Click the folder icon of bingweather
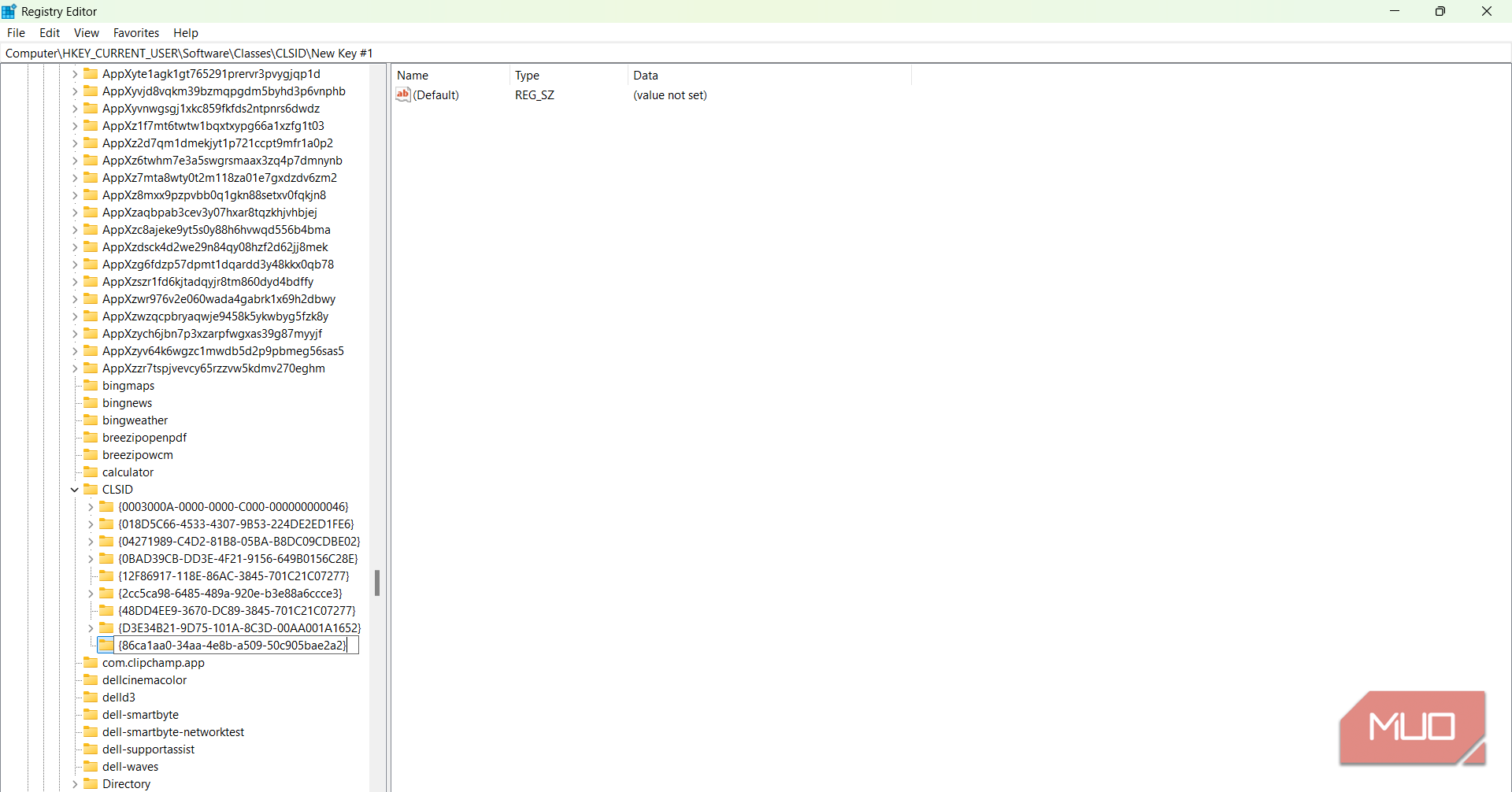The height and width of the screenshot is (792, 1512). [x=91, y=420]
